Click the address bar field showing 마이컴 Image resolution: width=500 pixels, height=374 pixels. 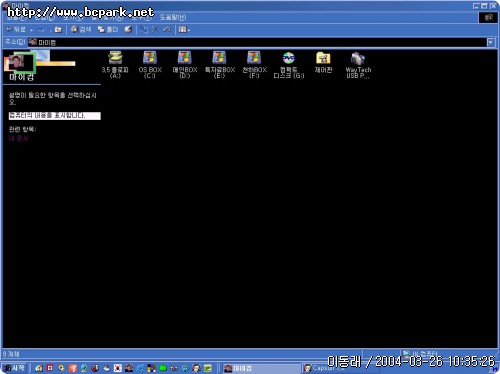coord(257,42)
